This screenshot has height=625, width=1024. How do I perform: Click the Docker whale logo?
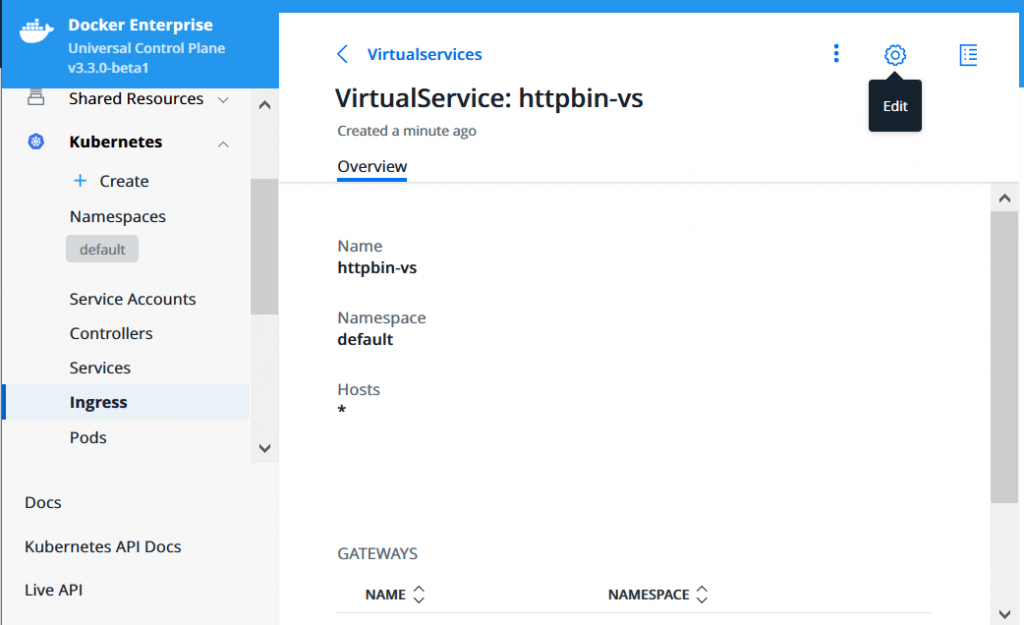click(36, 31)
